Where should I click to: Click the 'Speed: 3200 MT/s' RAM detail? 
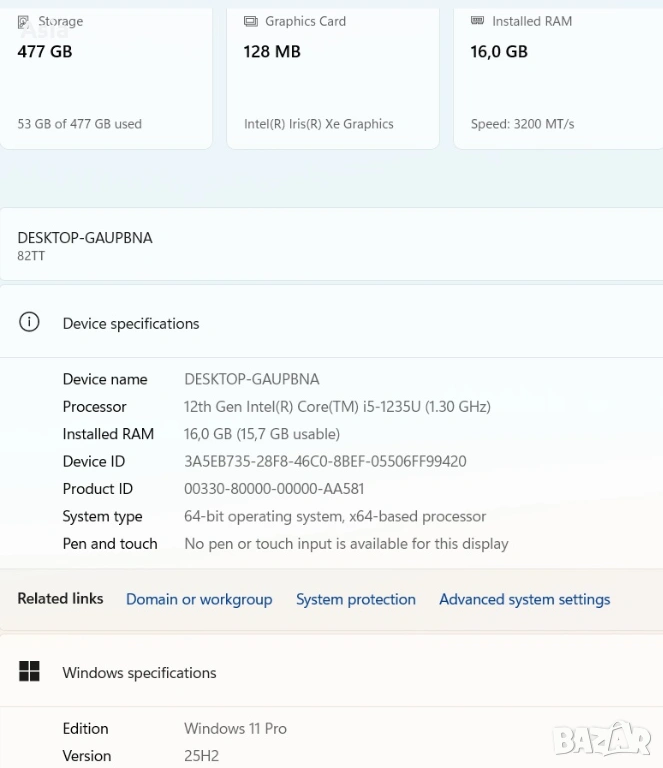tap(522, 124)
